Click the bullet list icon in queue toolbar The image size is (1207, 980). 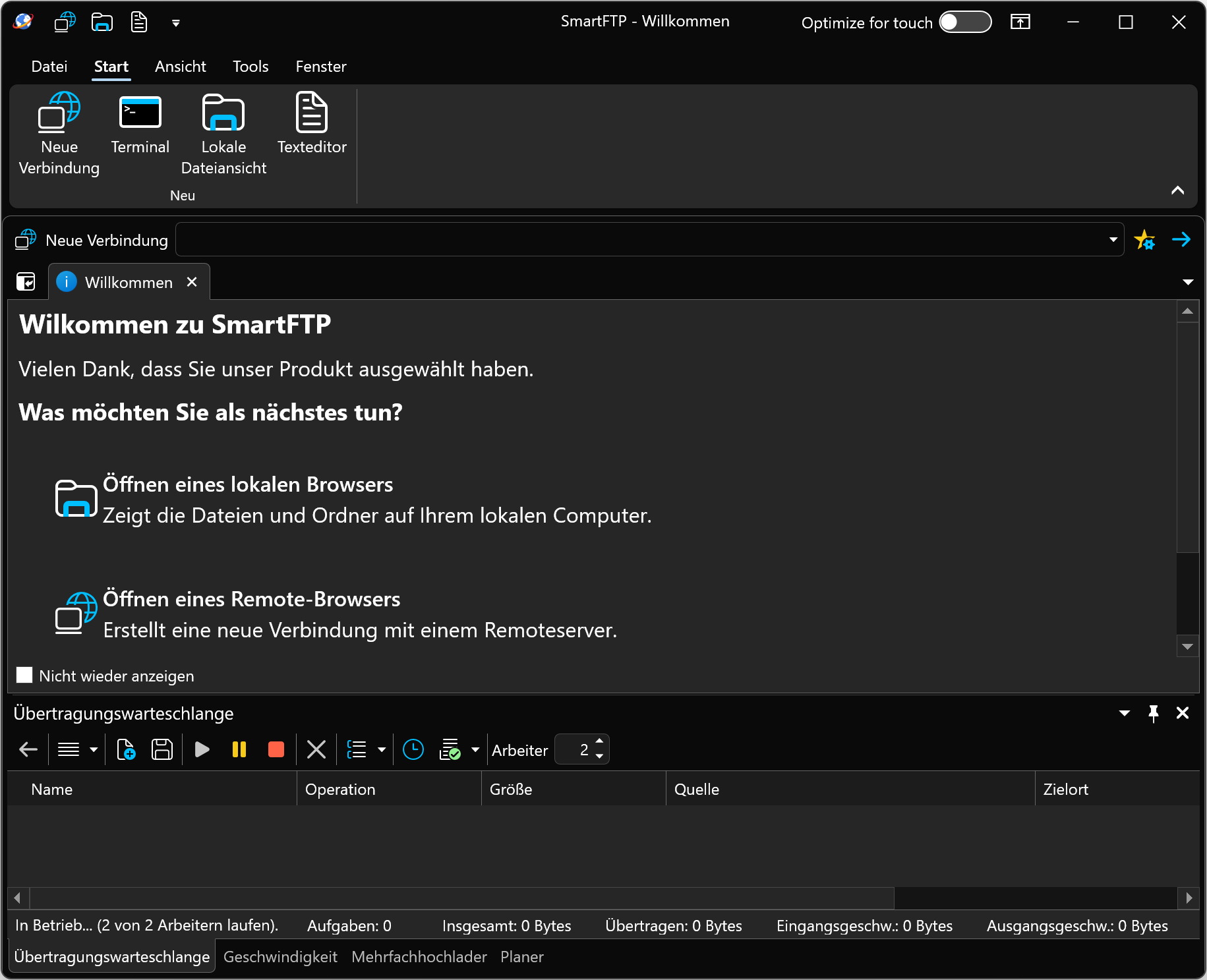pyautogui.click(x=357, y=749)
